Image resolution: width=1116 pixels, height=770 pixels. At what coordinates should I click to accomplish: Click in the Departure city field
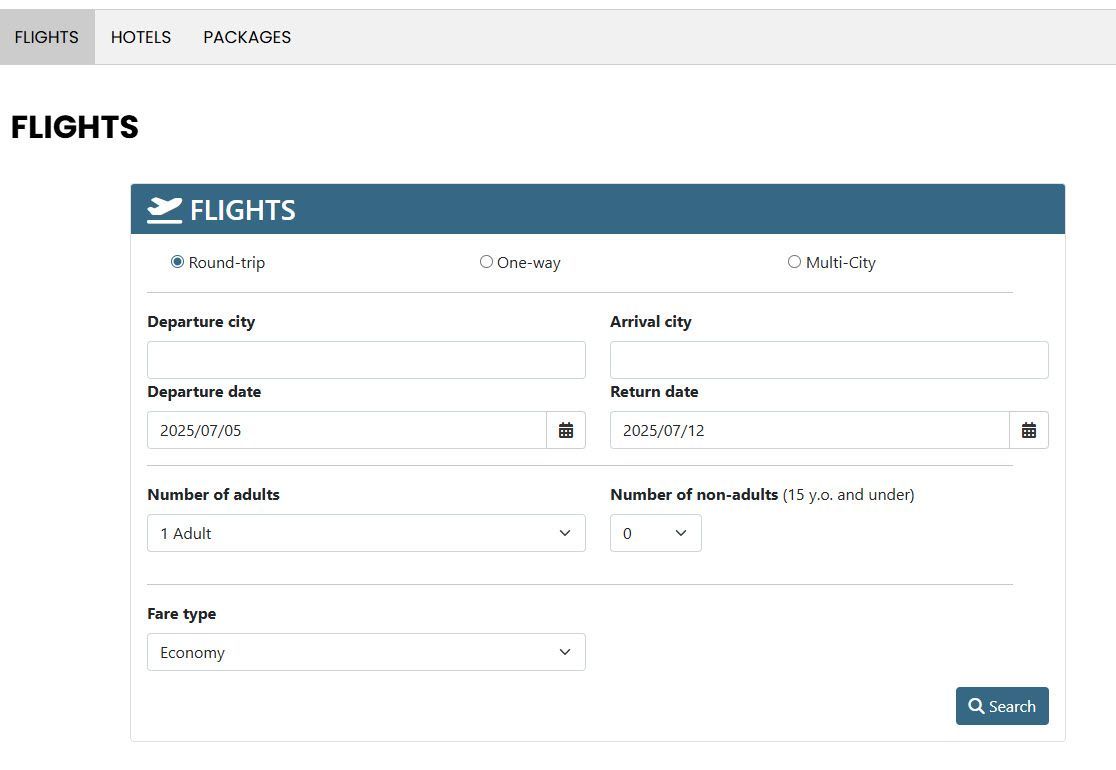click(x=366, y=360)
